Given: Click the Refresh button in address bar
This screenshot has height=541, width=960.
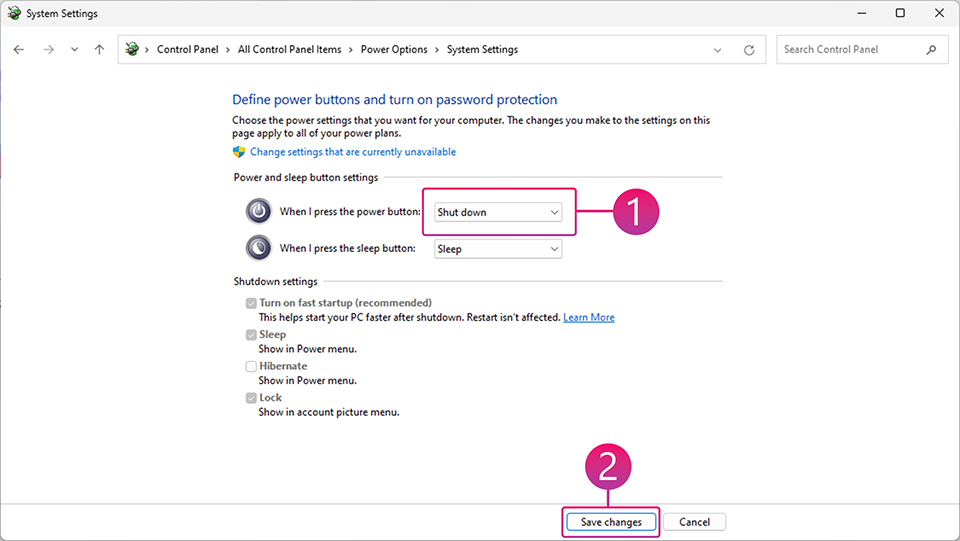Looking at the screenshot, I should (x=749, y=50).
